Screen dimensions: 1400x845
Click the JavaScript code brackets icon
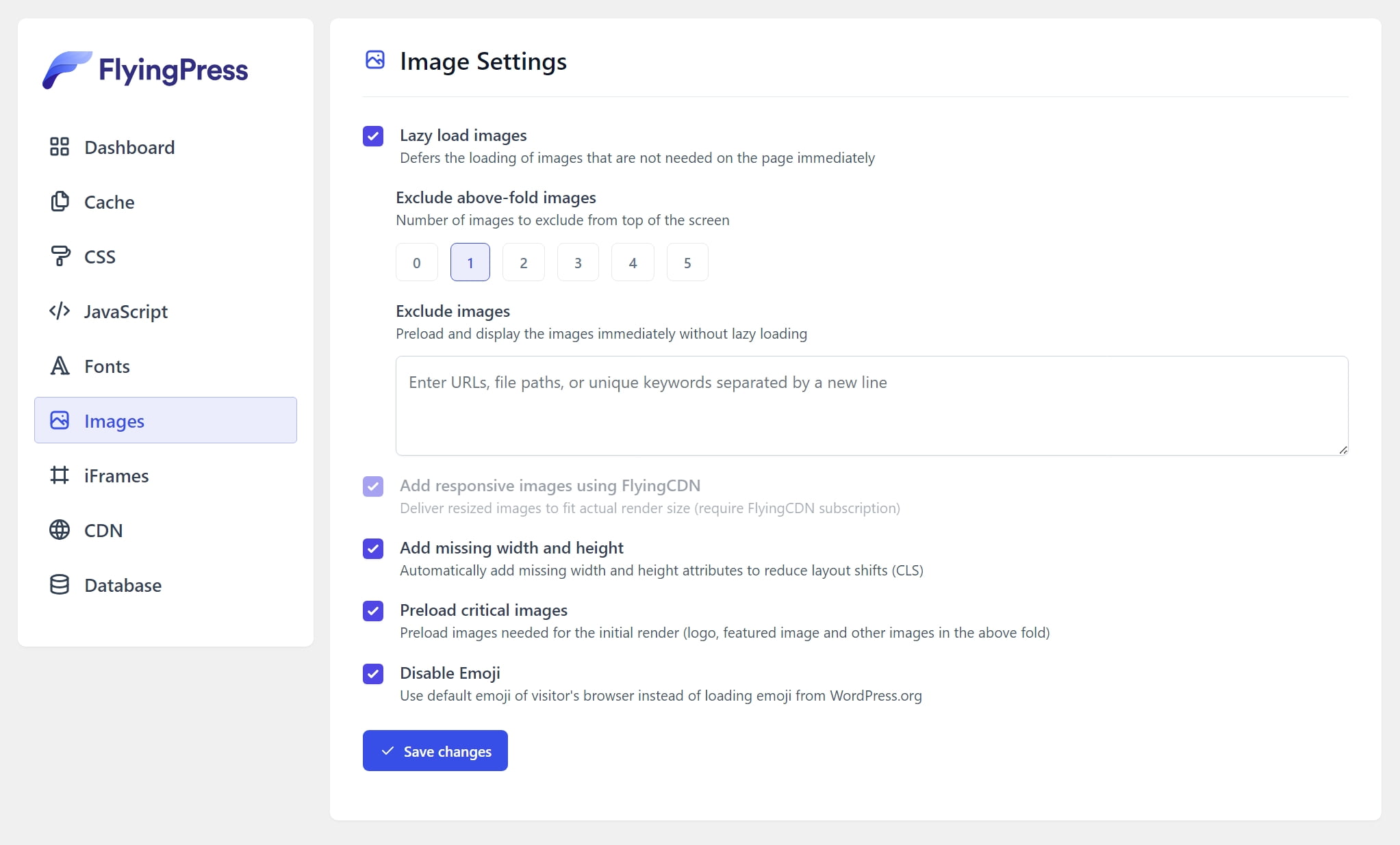(60, 311)
